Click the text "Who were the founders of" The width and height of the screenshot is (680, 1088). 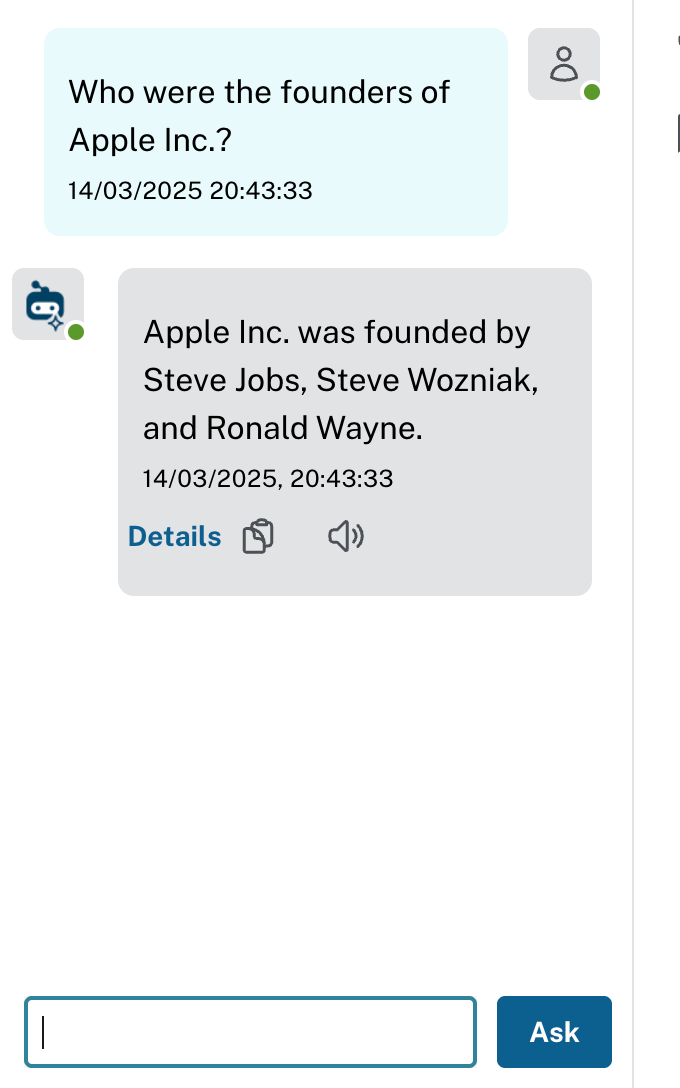point(259,93)
